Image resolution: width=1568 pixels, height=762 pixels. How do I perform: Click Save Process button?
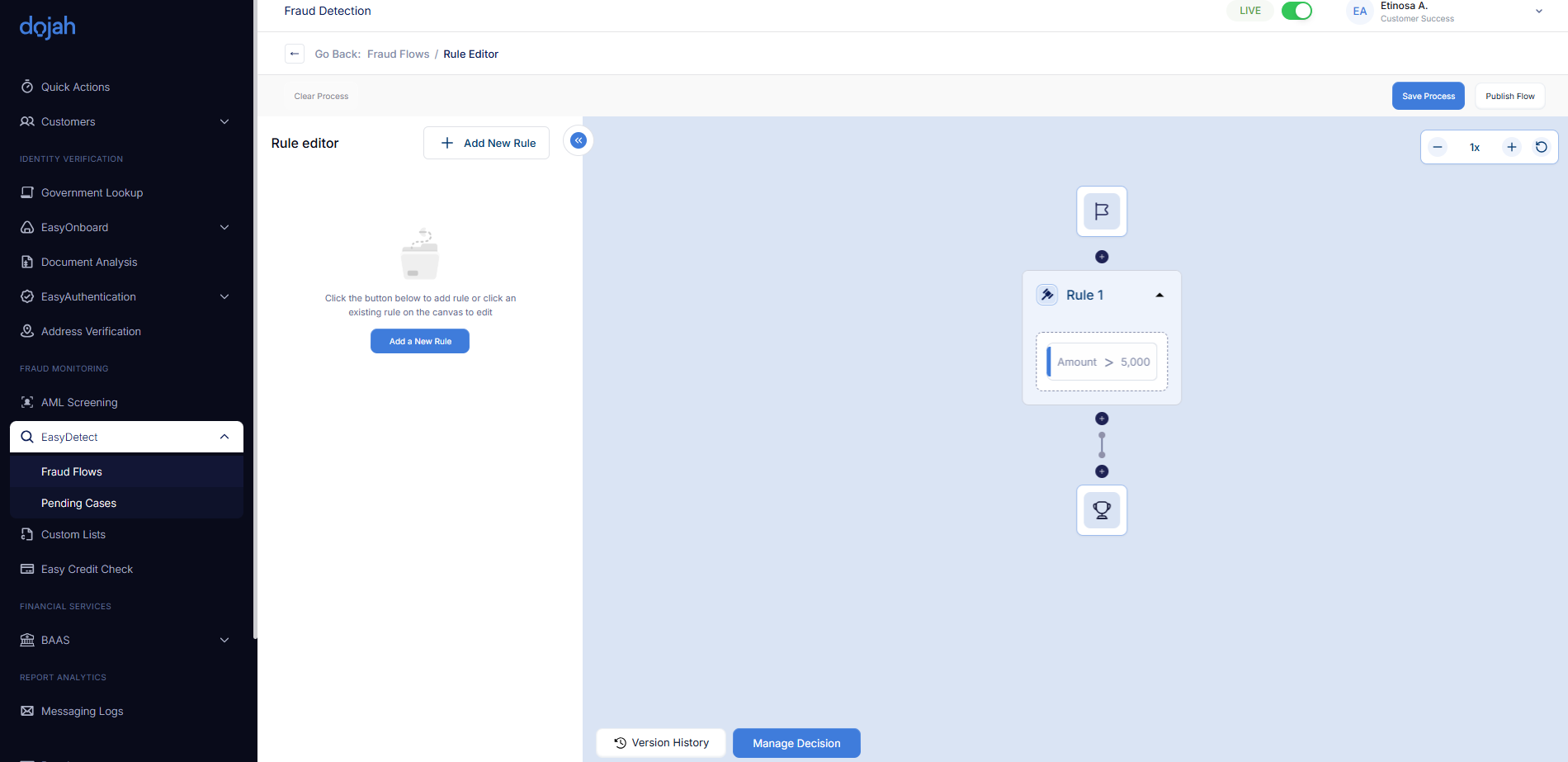tap(1429, 96)
